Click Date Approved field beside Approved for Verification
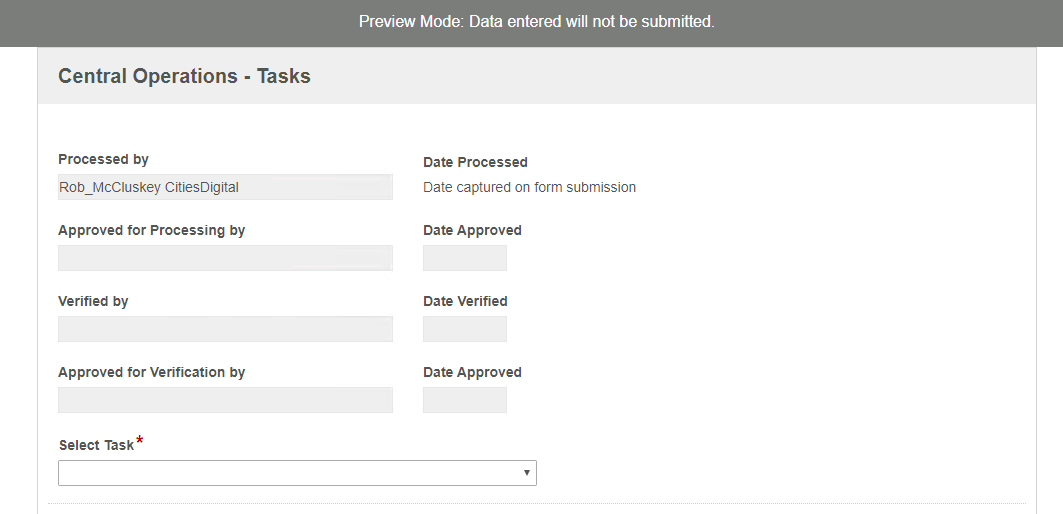 point(465,400)
